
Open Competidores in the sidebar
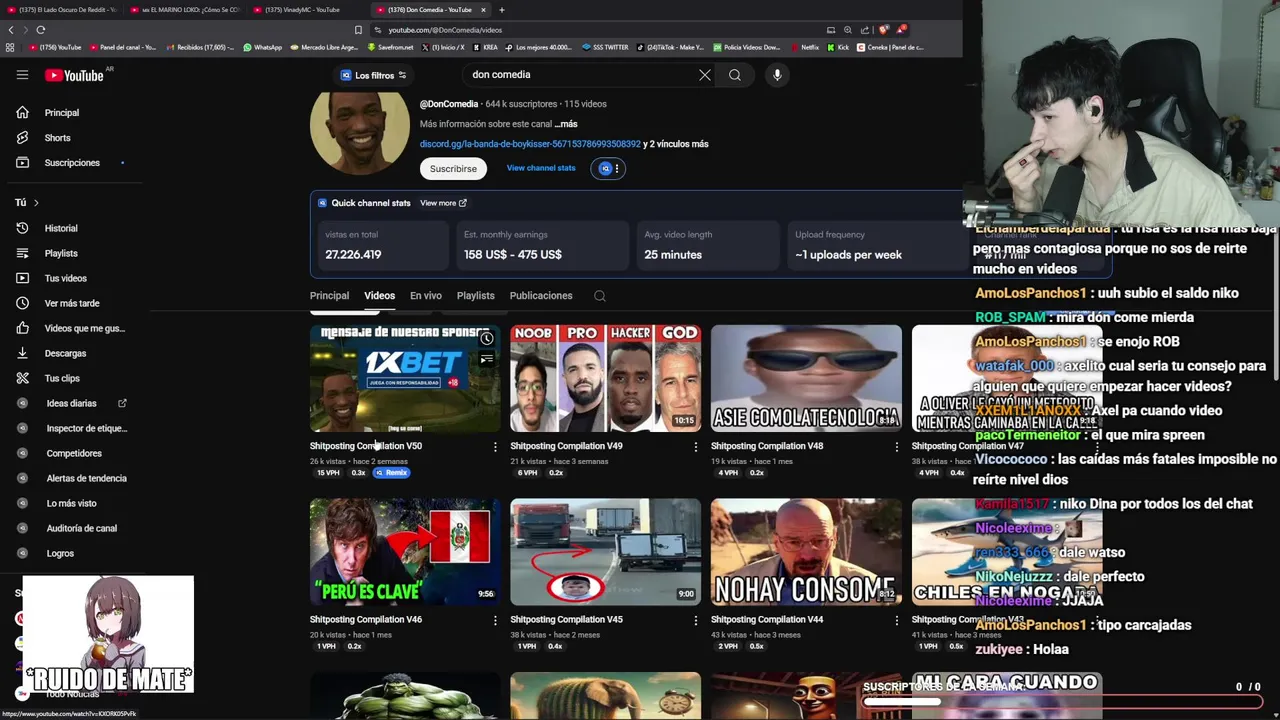click(74, 453)
